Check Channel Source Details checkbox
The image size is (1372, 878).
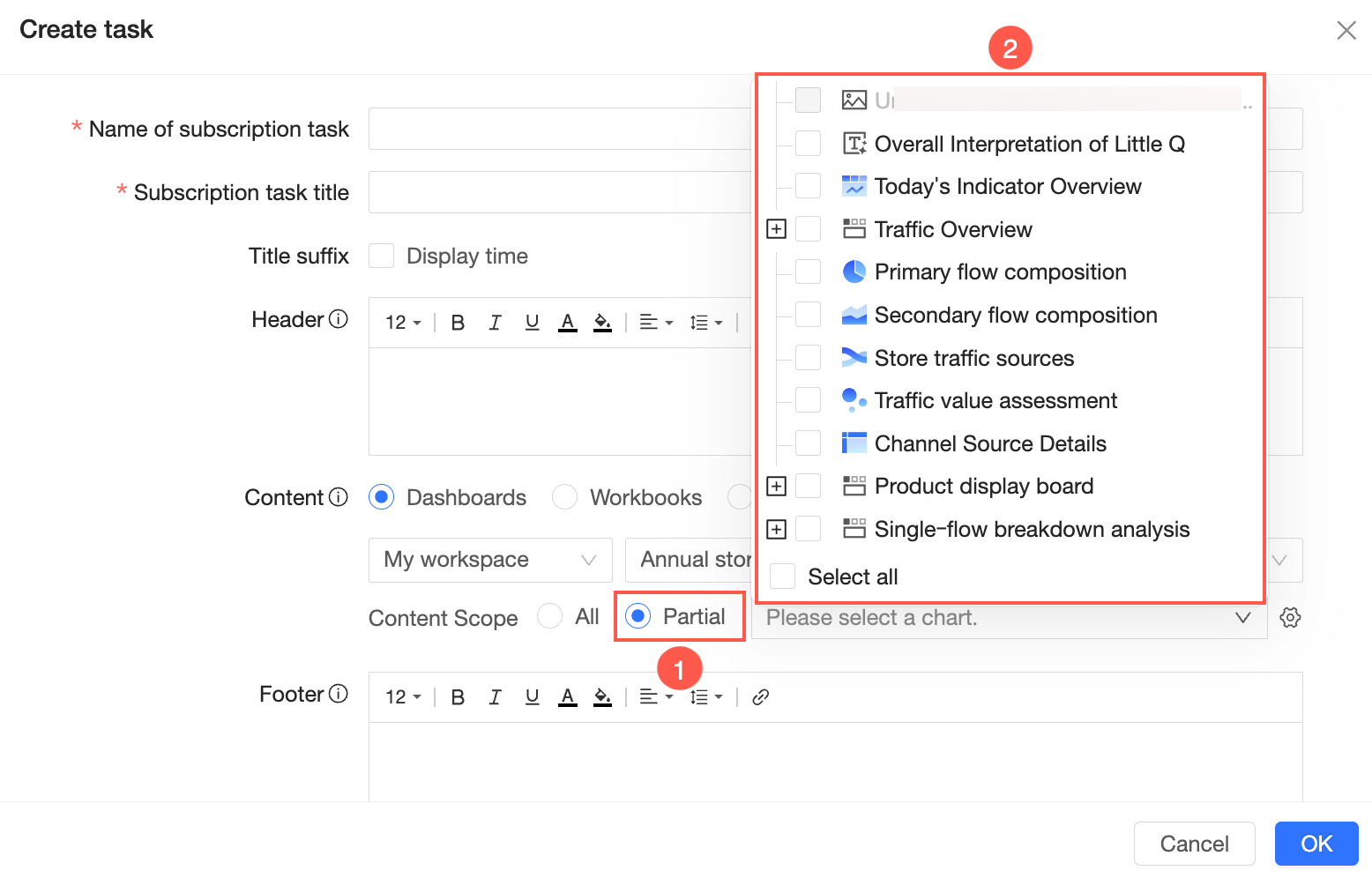click(808, 443)
